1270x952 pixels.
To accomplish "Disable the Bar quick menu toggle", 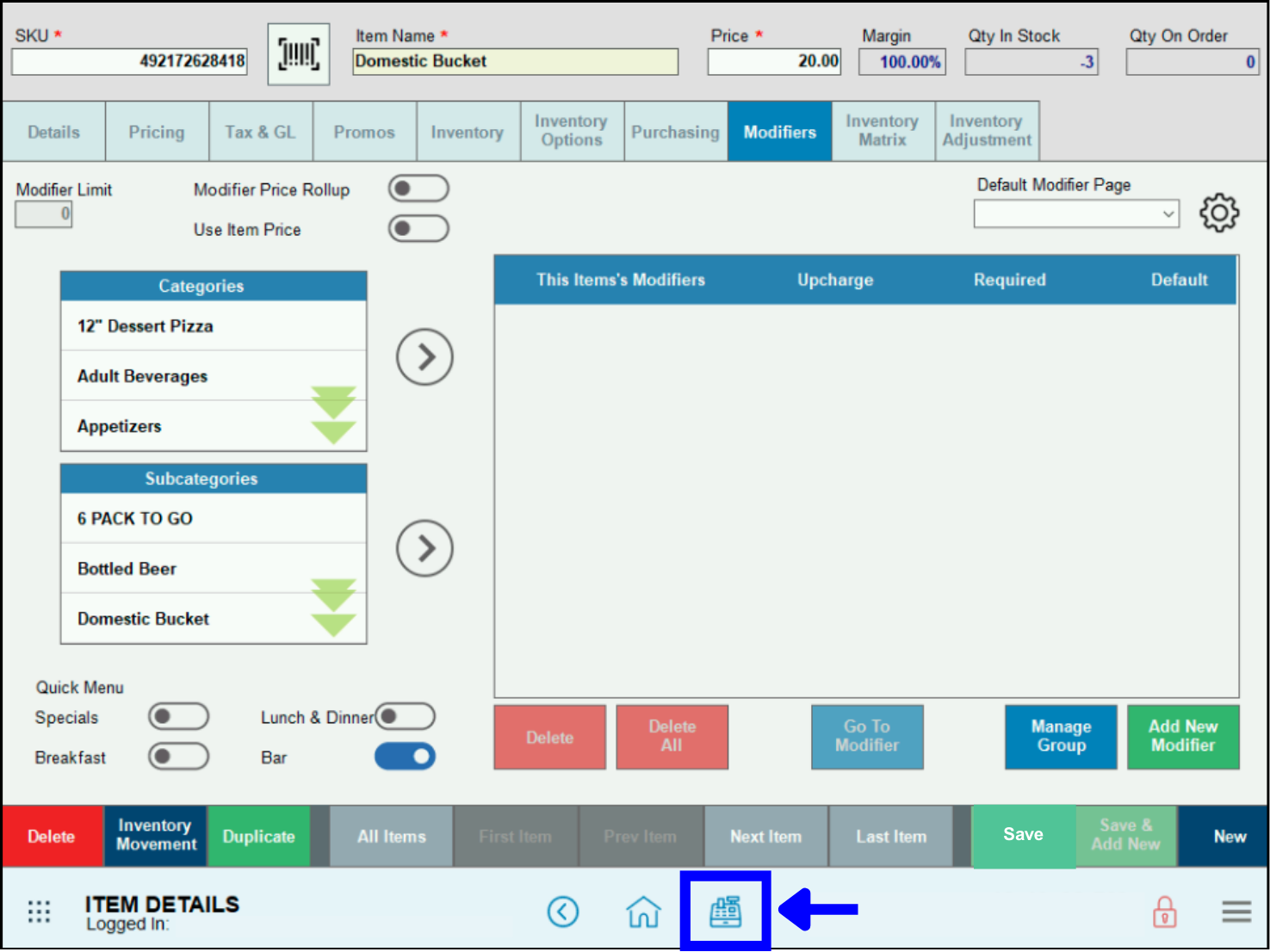I will 405,756.
